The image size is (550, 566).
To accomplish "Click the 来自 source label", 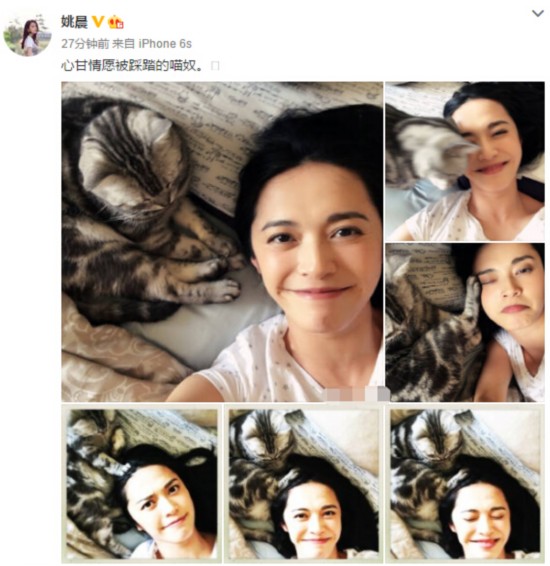I will (x=123, y=44).
